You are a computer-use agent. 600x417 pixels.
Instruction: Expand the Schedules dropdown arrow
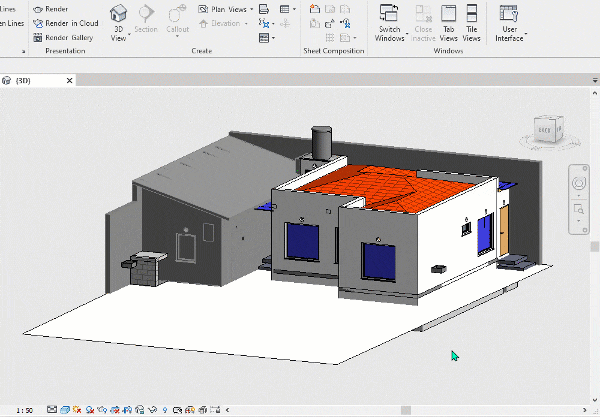pos(294,9)
